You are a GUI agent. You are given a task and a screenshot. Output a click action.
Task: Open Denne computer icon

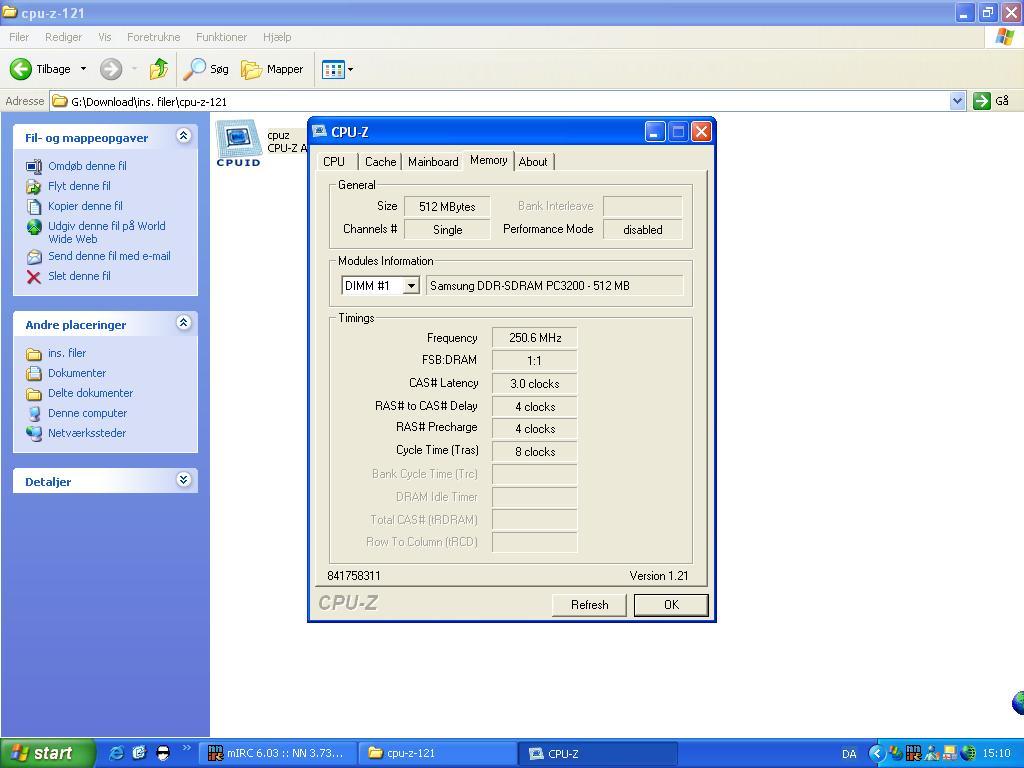coord(34,413)
